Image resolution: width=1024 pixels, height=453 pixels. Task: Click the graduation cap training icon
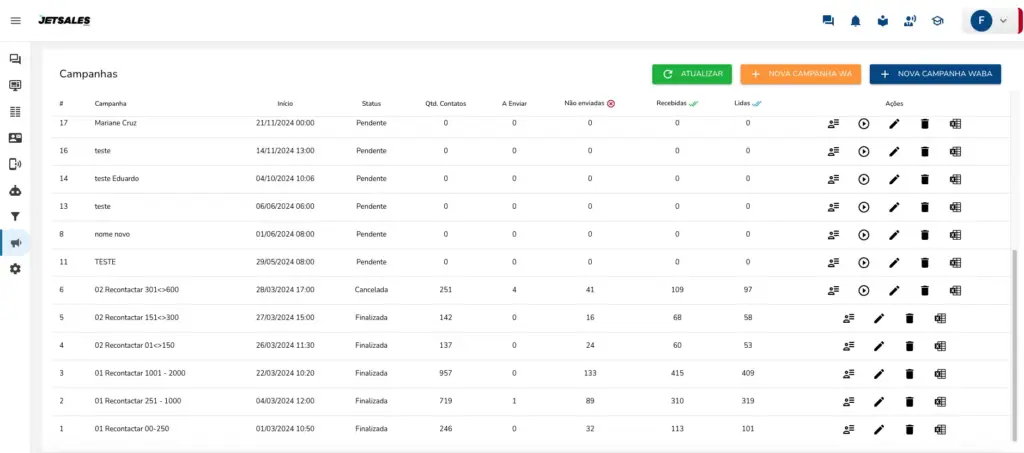click(937, 21)
